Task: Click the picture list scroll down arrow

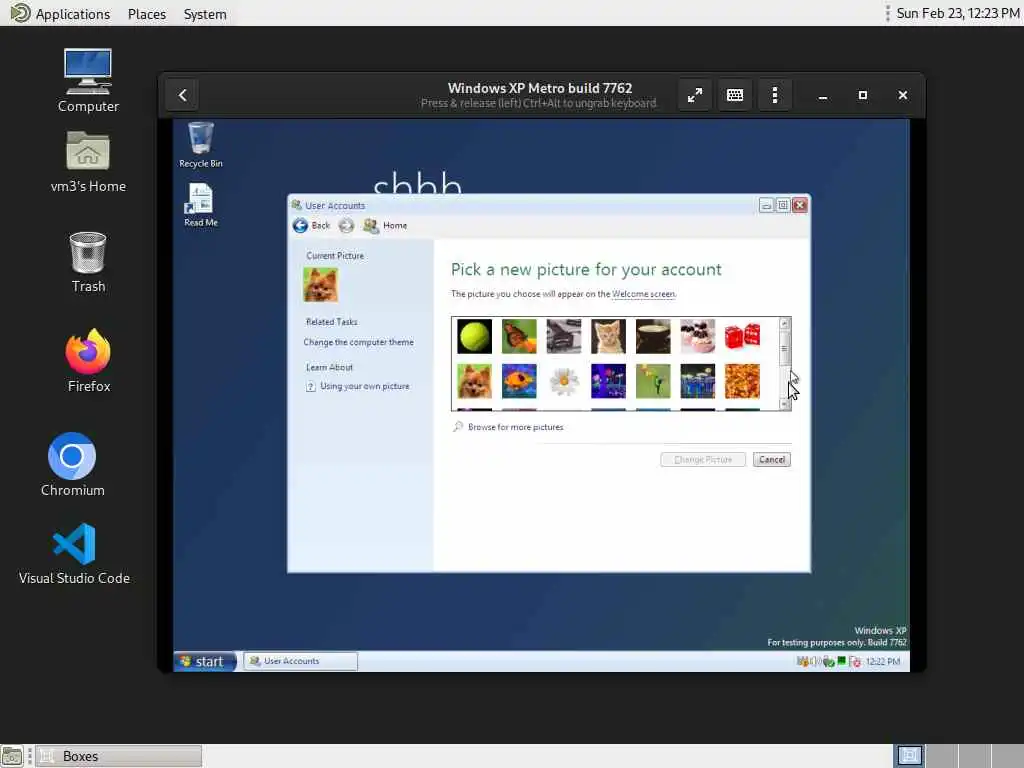Action: click(x=785, y=405)
